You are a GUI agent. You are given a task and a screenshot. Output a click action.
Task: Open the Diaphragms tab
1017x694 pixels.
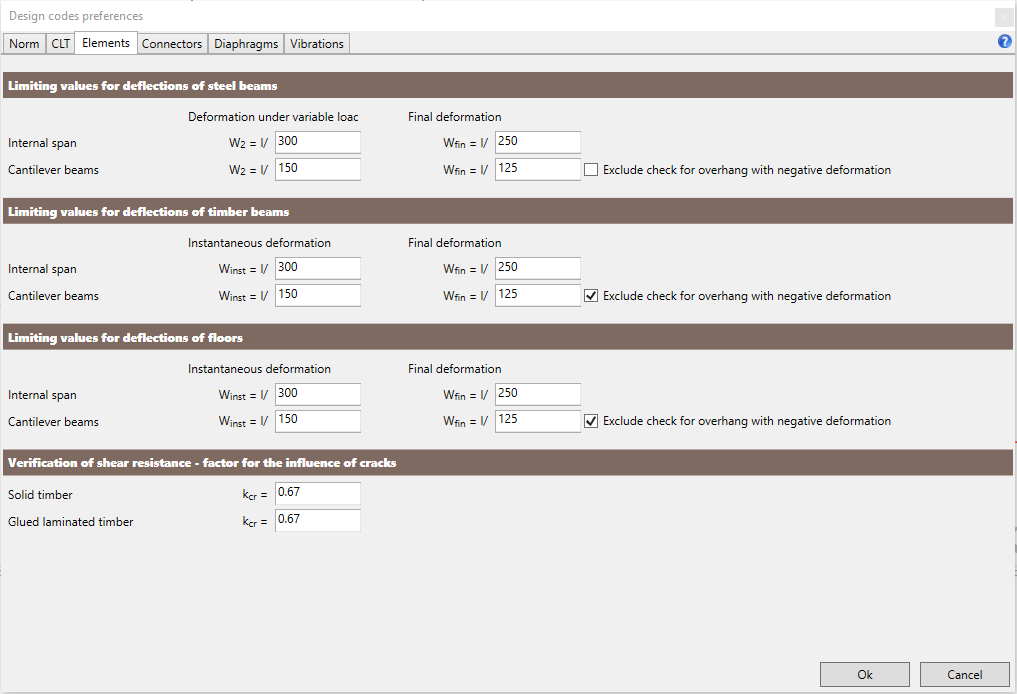tap(246, 43)
